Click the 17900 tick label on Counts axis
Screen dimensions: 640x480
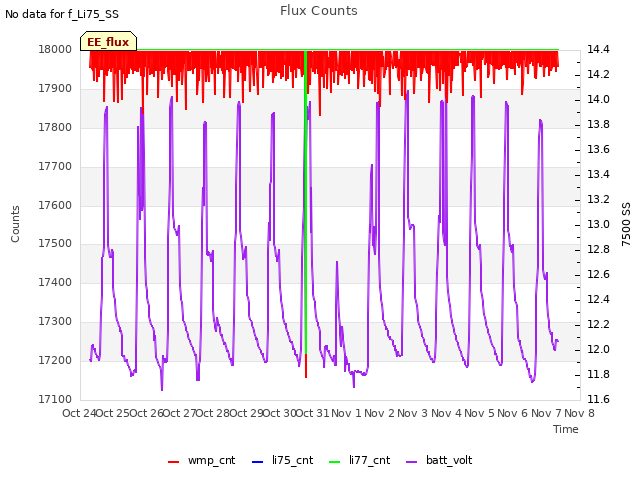coord(55,88)
